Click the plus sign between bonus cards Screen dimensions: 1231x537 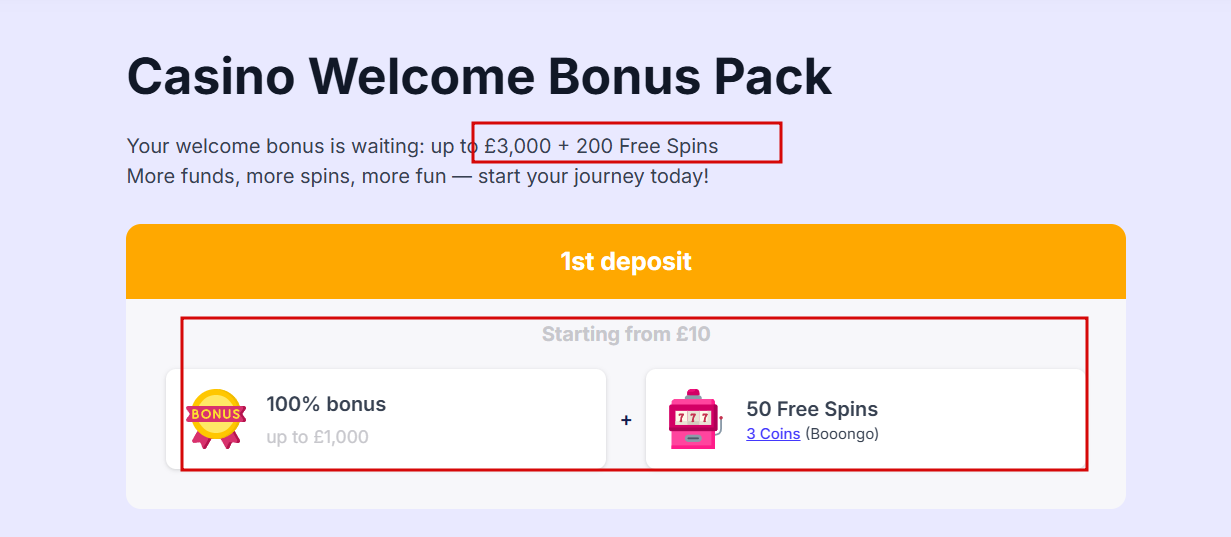coord(626,420)
